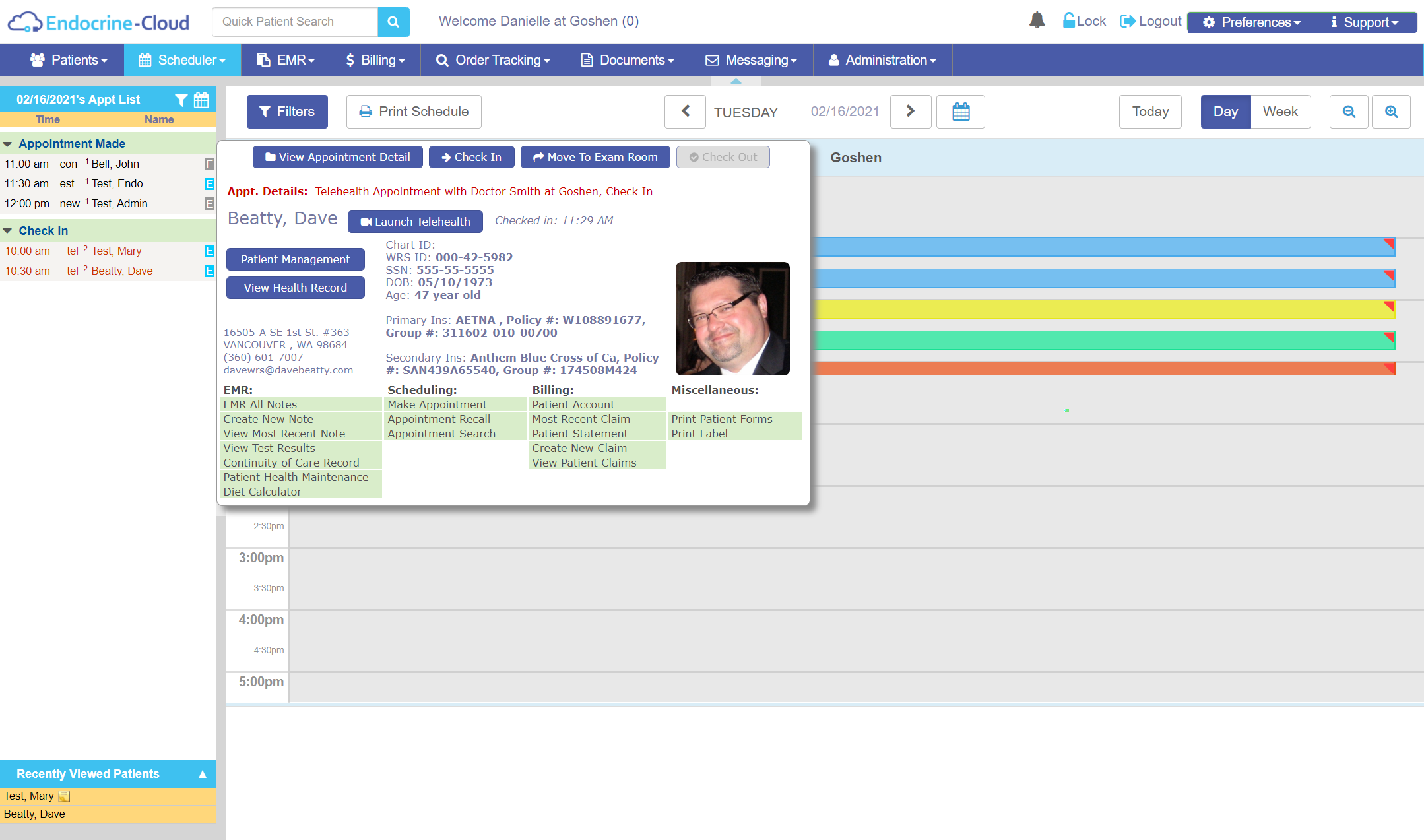The image size is (1424, 840).
Task: Collapse the Check In group
Action: coord(7,231)
